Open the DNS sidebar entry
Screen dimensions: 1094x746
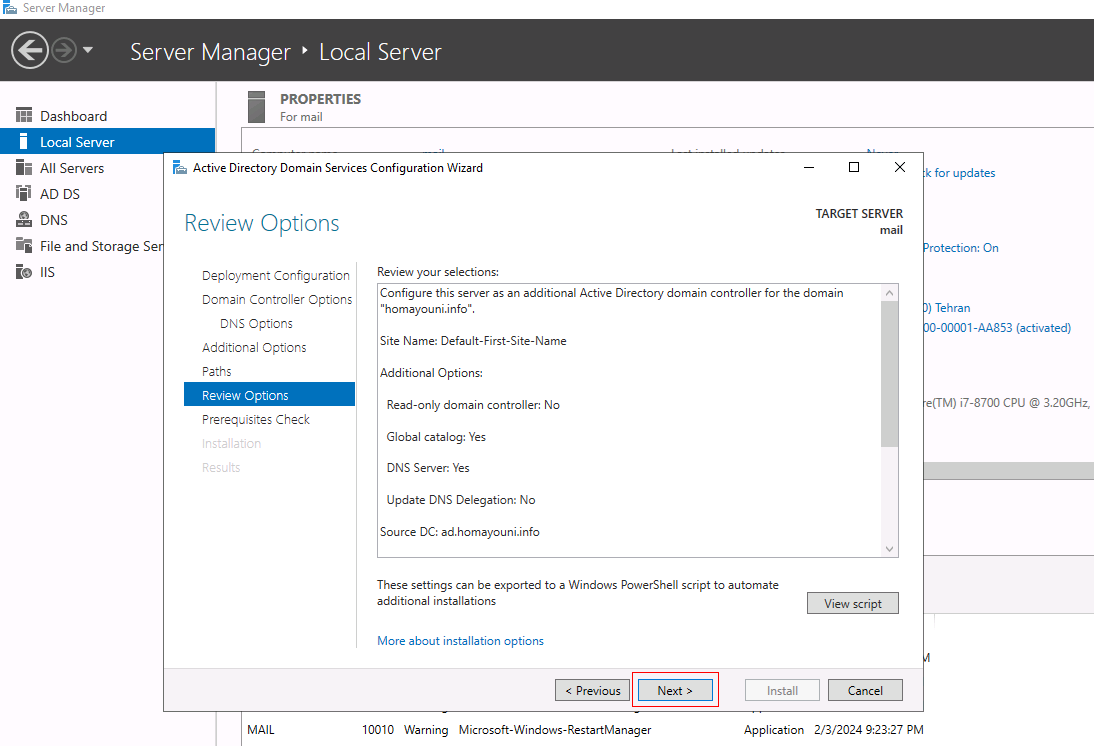click(54, 220)
